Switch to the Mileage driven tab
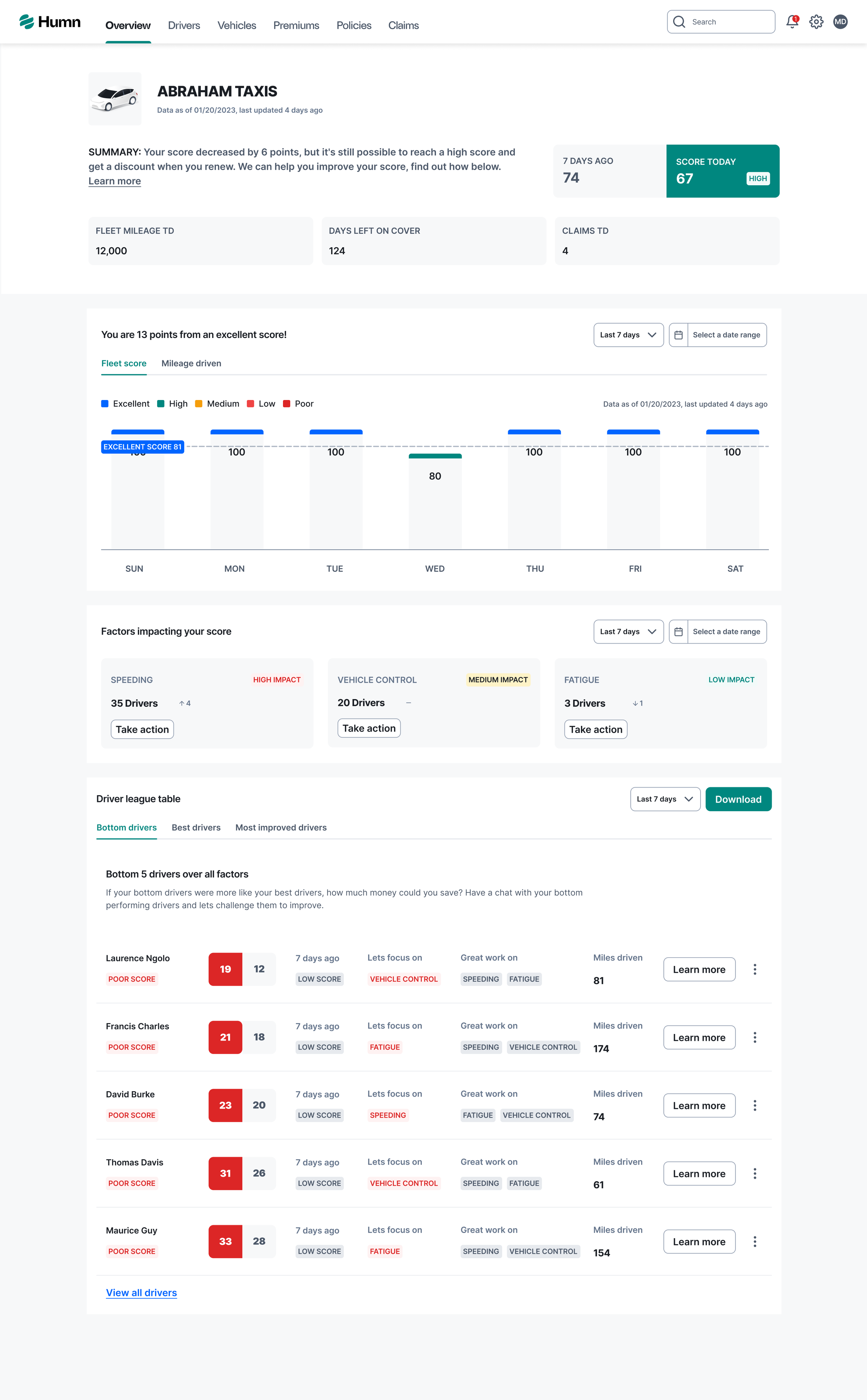The width and height of the screenshot is (867, 1400). tap(191, 364)
